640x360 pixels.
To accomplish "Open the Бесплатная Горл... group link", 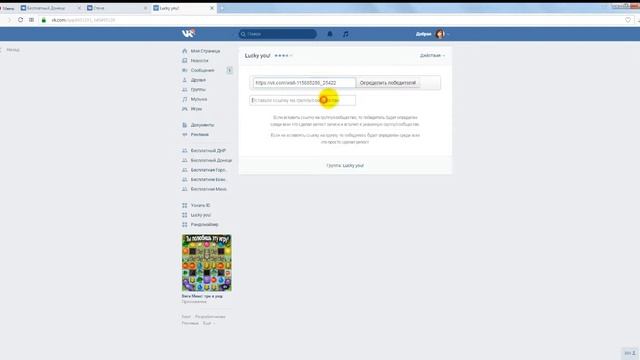I will (x=209, y=170).
